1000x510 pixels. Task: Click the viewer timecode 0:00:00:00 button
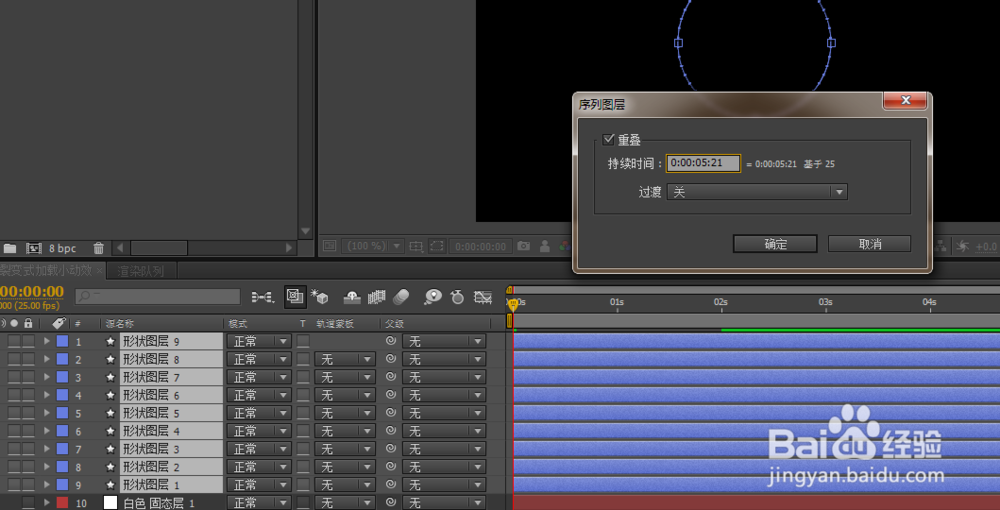tap(481, 246)
